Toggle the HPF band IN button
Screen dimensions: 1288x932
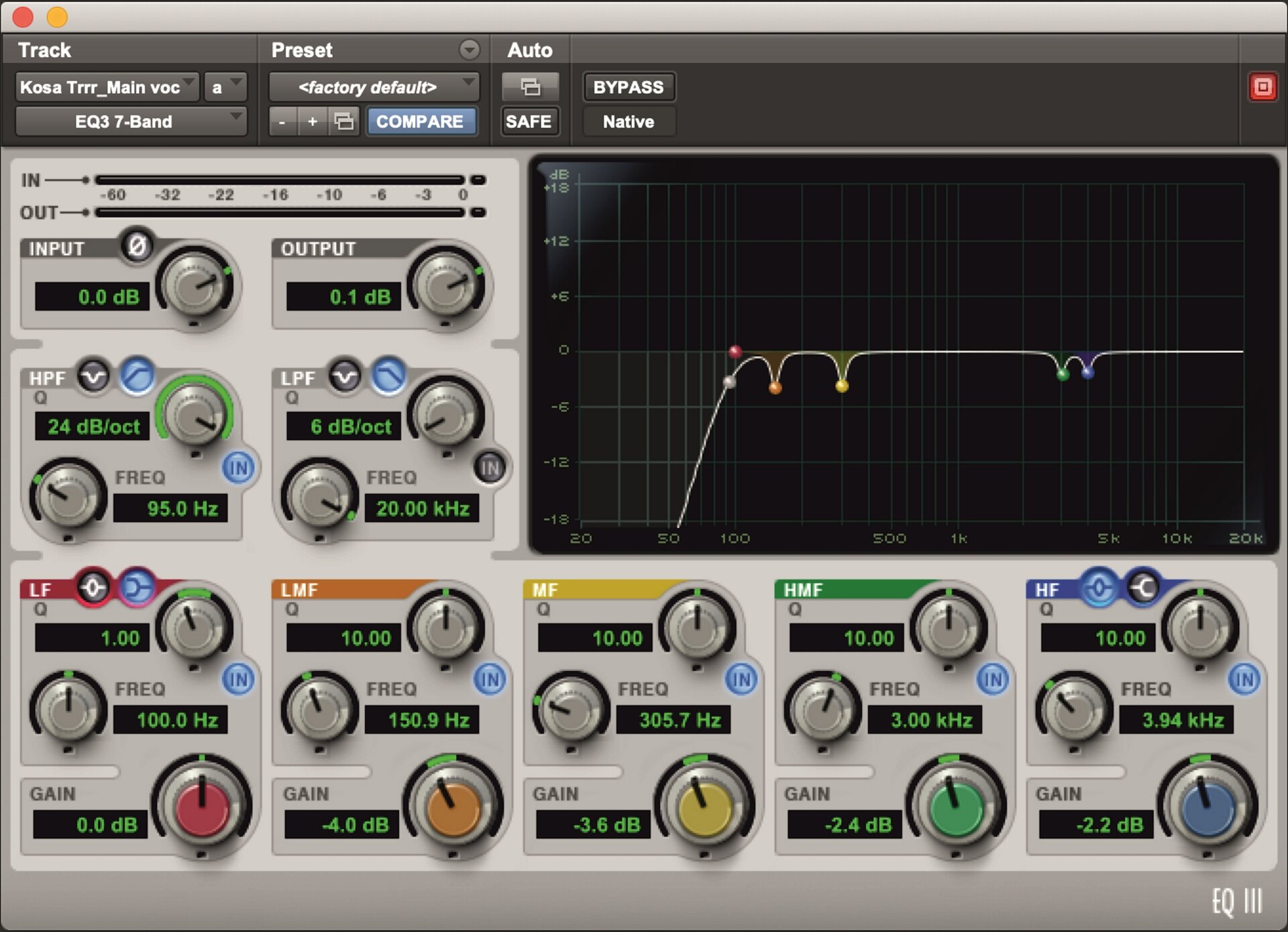238,468
